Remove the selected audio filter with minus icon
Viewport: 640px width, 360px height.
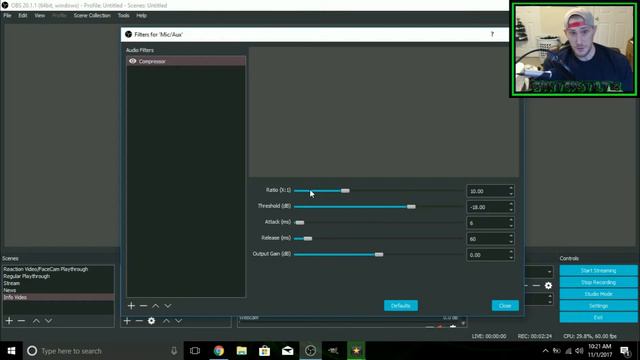[x=143, y=306]
